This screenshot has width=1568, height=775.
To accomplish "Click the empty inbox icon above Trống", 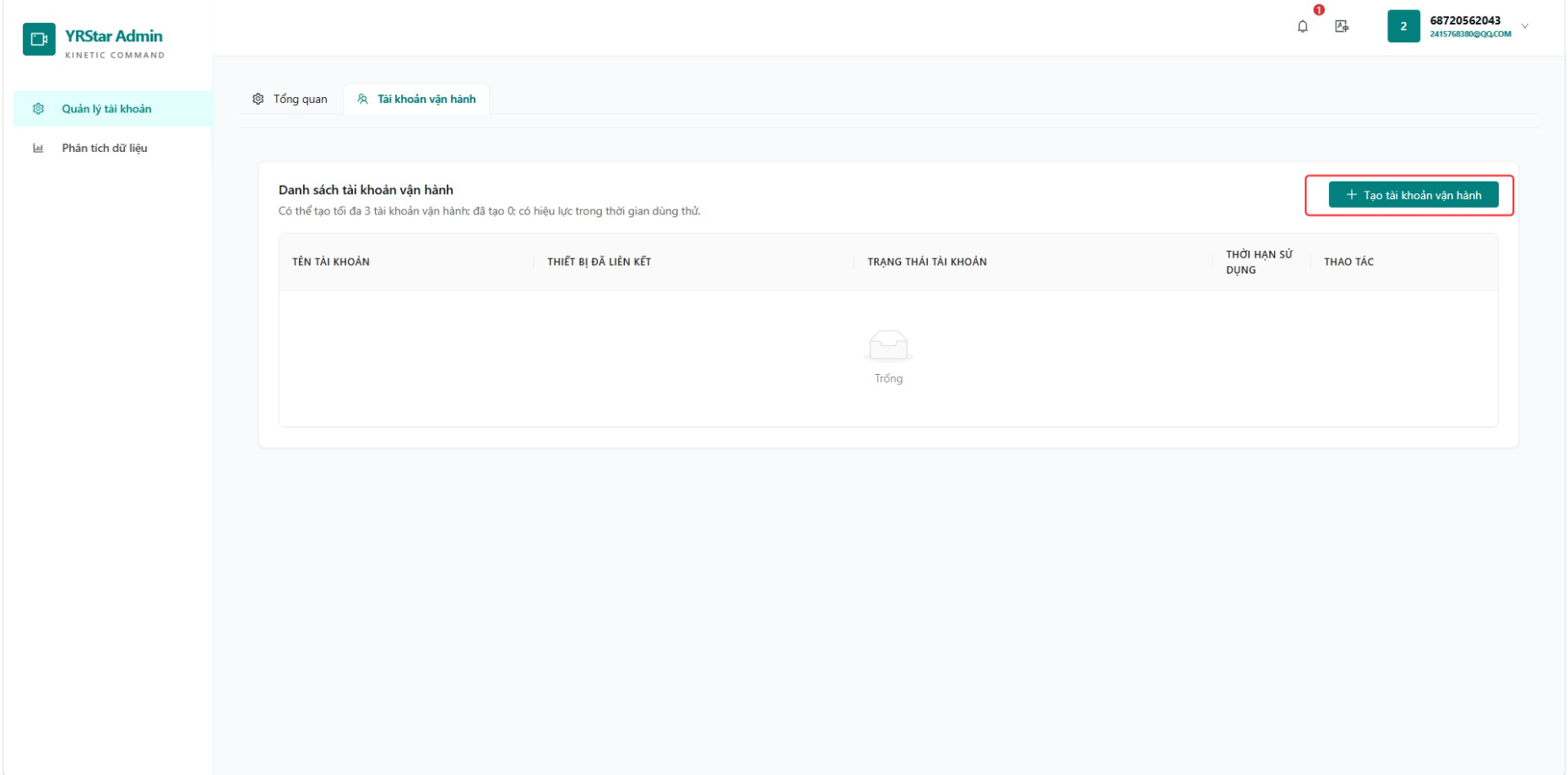I will pos(888,345).
